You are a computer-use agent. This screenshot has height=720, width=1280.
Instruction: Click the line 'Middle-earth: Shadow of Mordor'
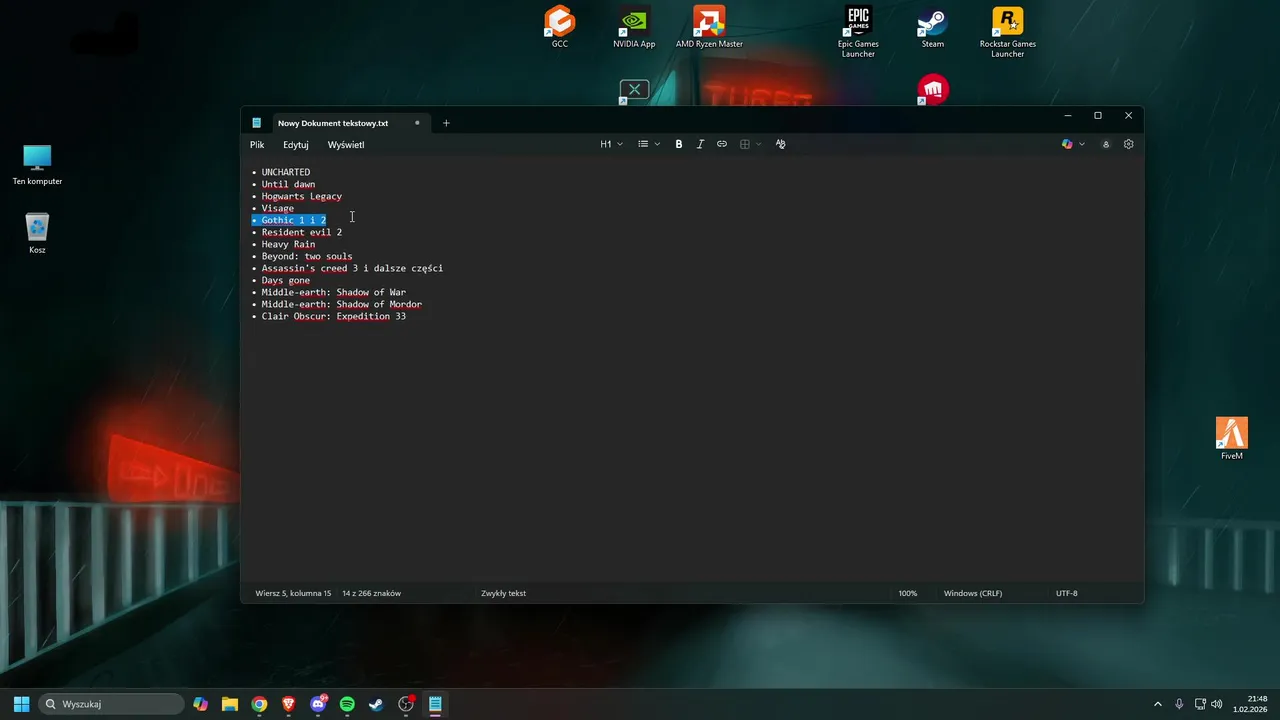click(x=342, y=304)
